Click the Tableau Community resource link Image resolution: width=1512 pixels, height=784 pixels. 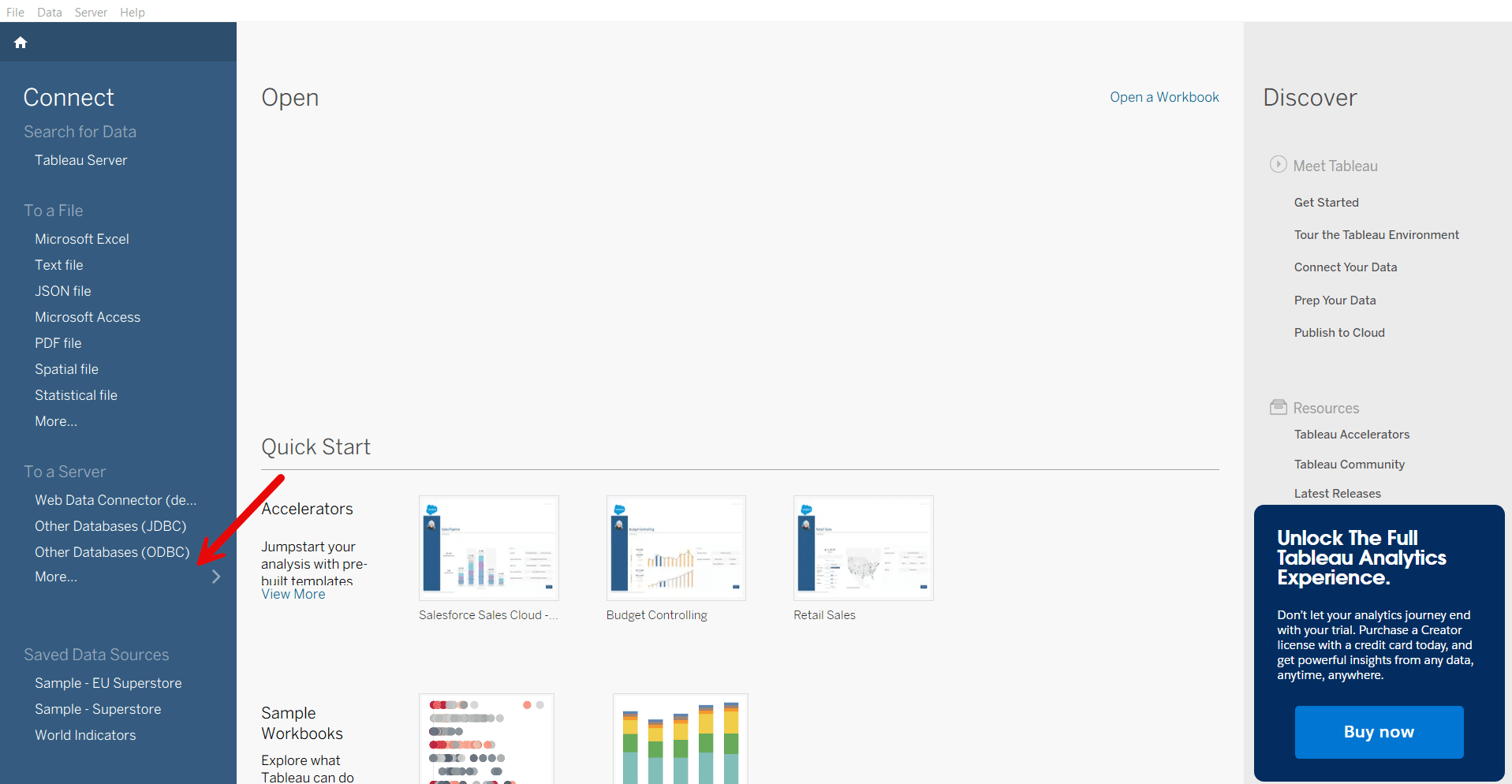click(1349, 464)
